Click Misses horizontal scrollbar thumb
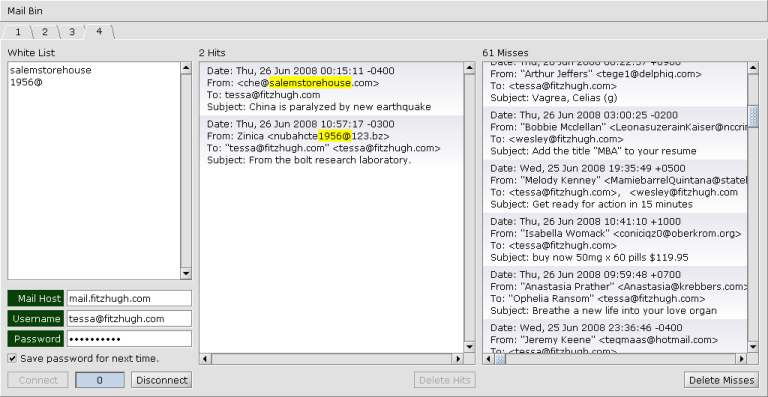The image size is (768, 397). tap(500, 359)
